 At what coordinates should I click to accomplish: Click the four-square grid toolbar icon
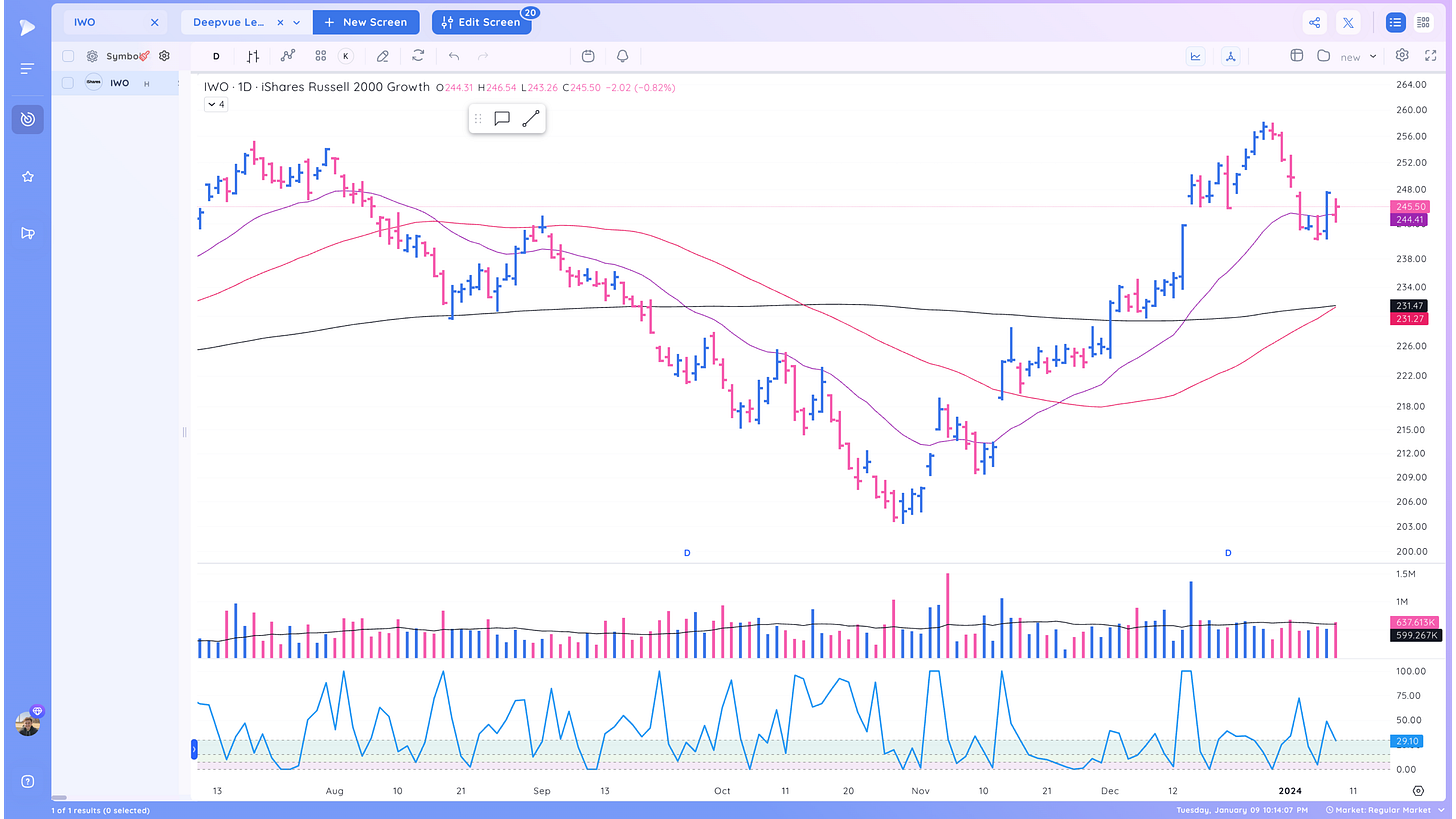(x=320, y=56)
